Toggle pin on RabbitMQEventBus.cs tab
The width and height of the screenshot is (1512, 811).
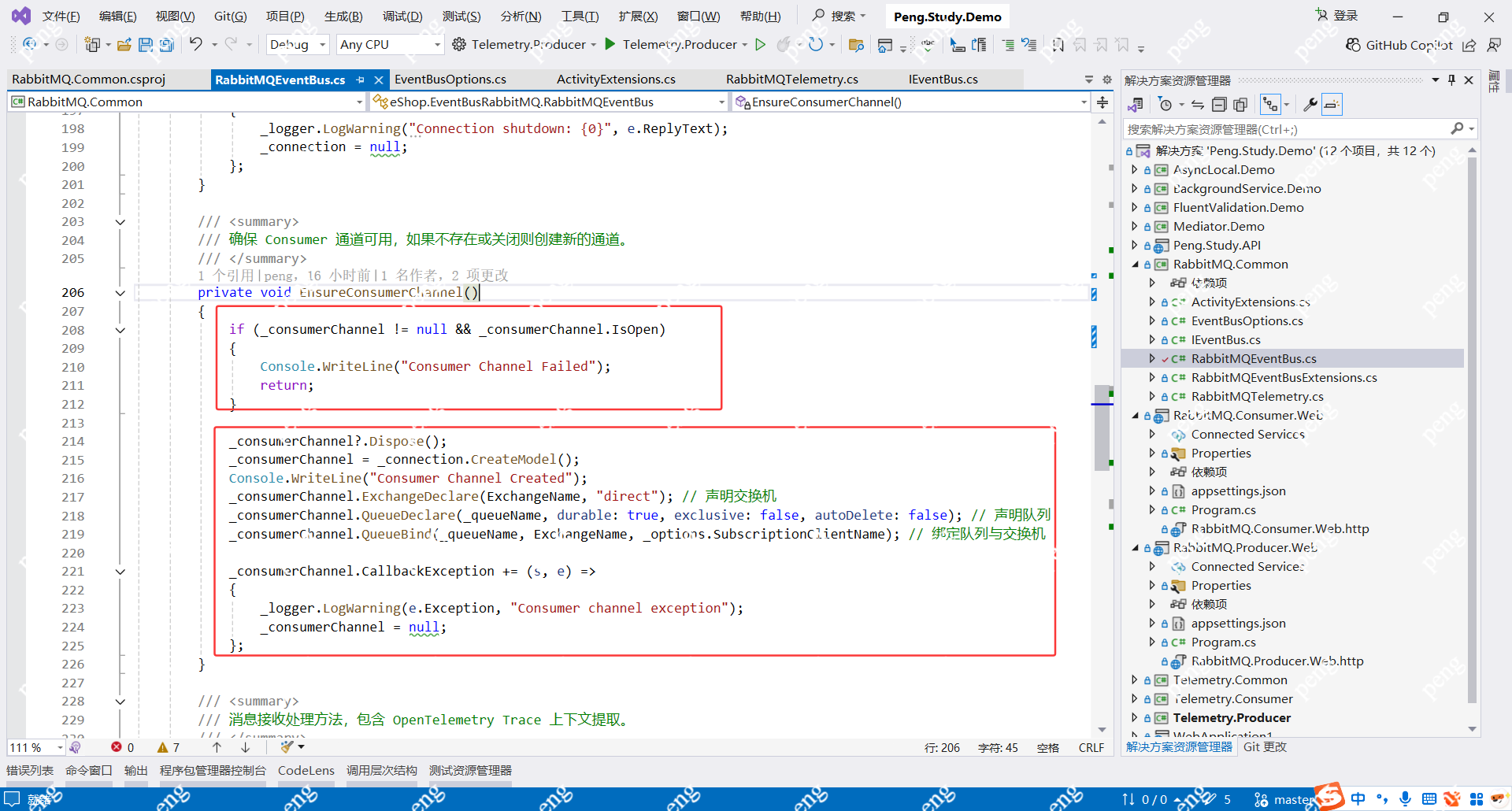361,80
